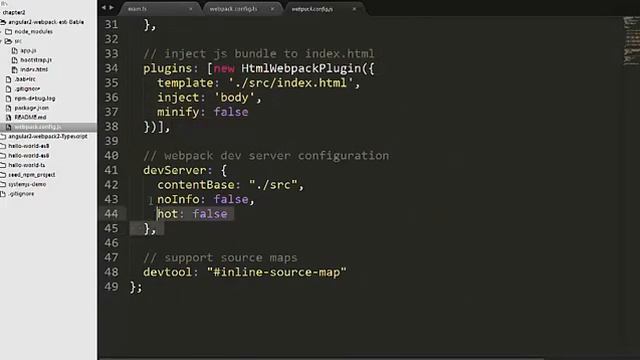Click the highlighted webpack.config.js file icon
This screenshot has height=360, width=640.
(9, 127)
